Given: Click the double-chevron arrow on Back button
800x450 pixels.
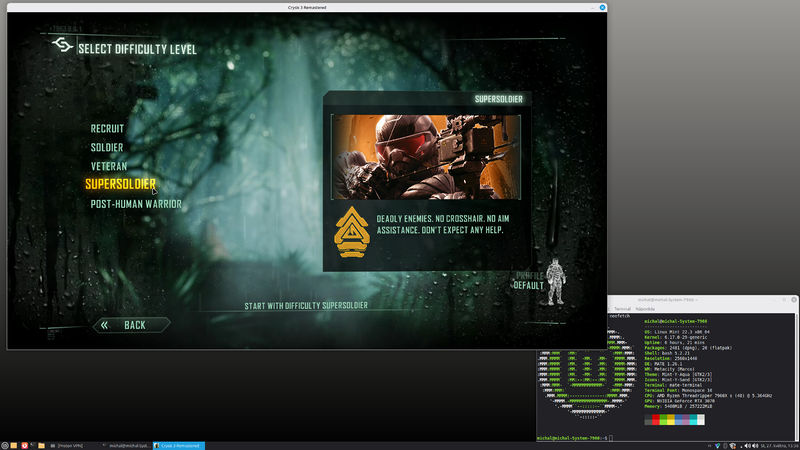Looking at the screenshot, I should pyautogui.click(x=104, y=325).
